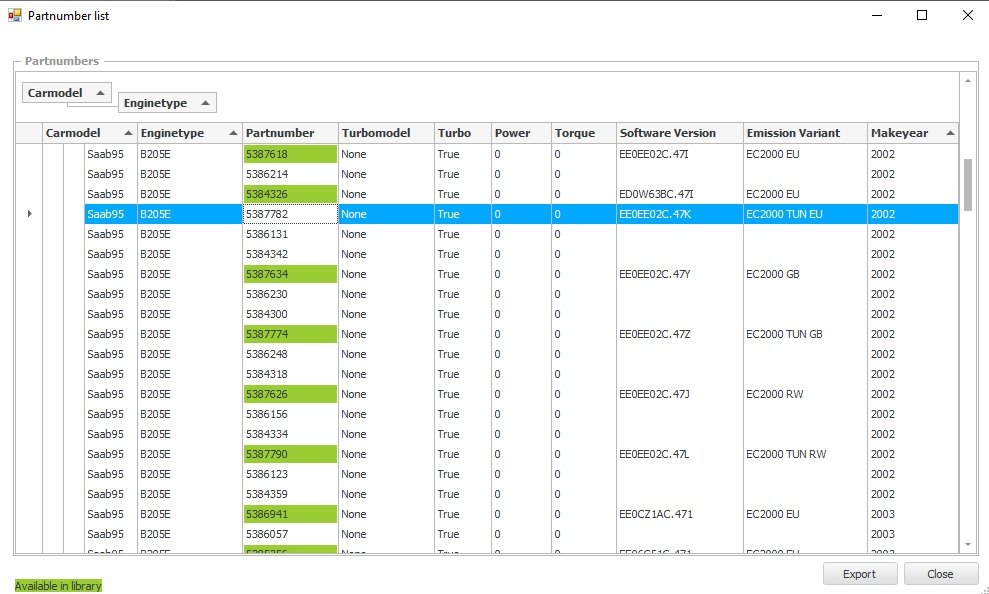Toggle sort on the Carmodel grouping chip
989x594 pixels.
(66, 93)
